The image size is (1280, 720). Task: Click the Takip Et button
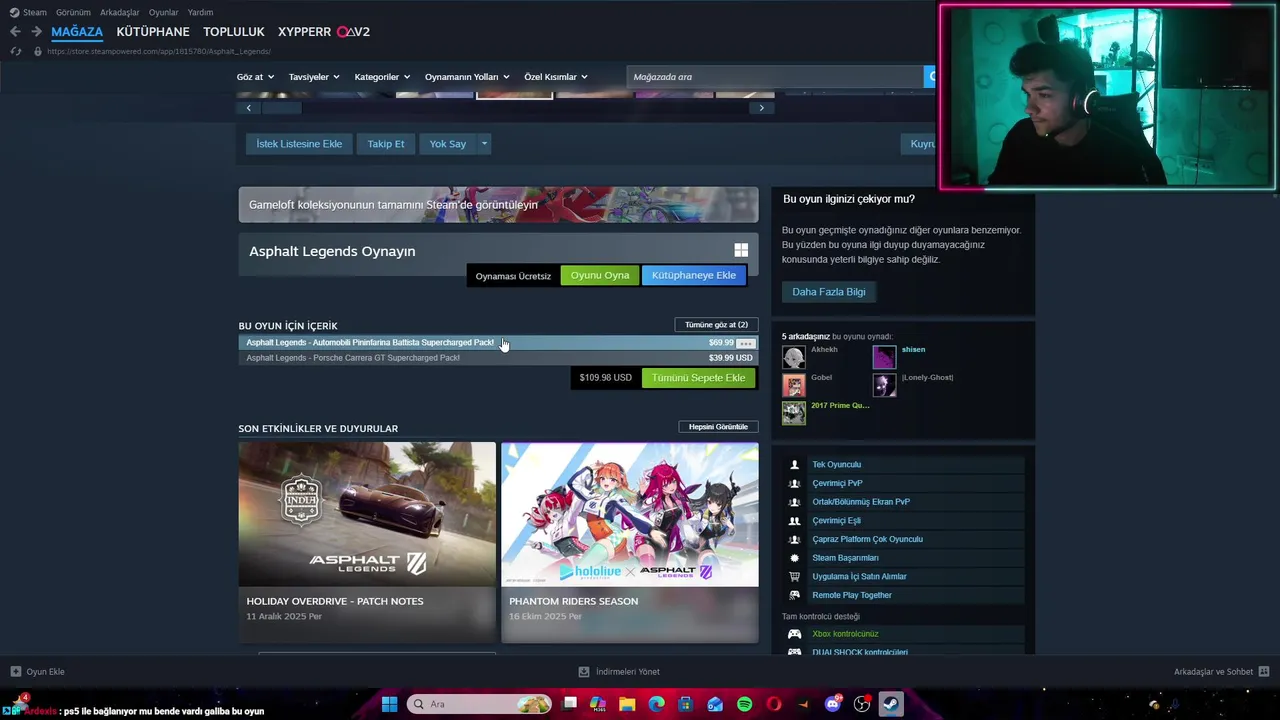(x=386, y=144)
